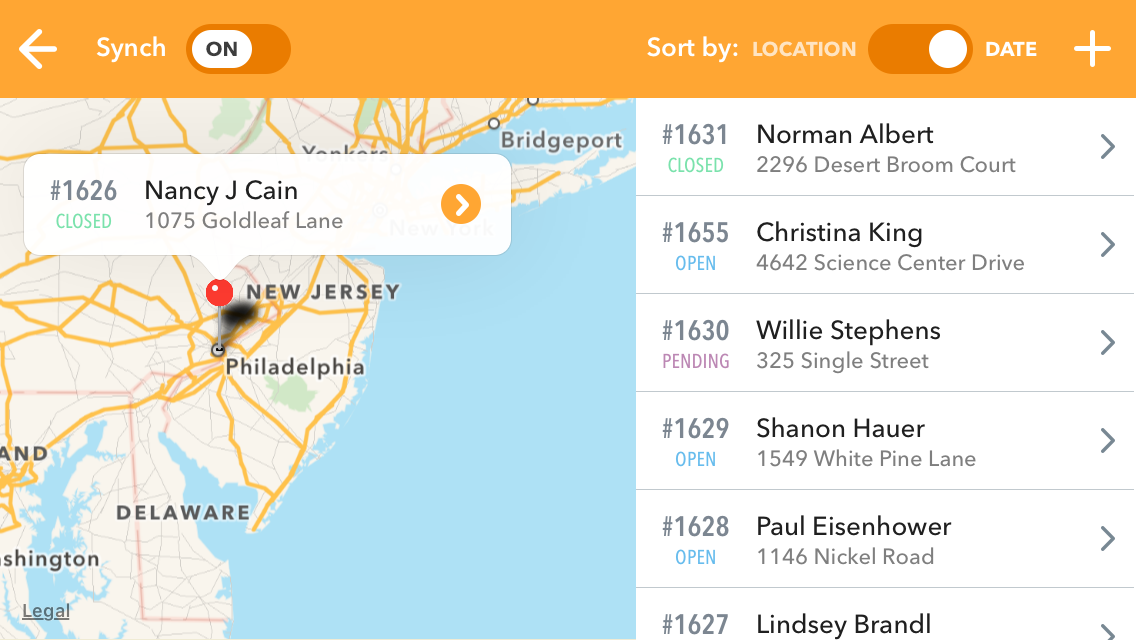Open Shanon Hauer order chevron
1136x640 pixels.
tap(1107, 441)
